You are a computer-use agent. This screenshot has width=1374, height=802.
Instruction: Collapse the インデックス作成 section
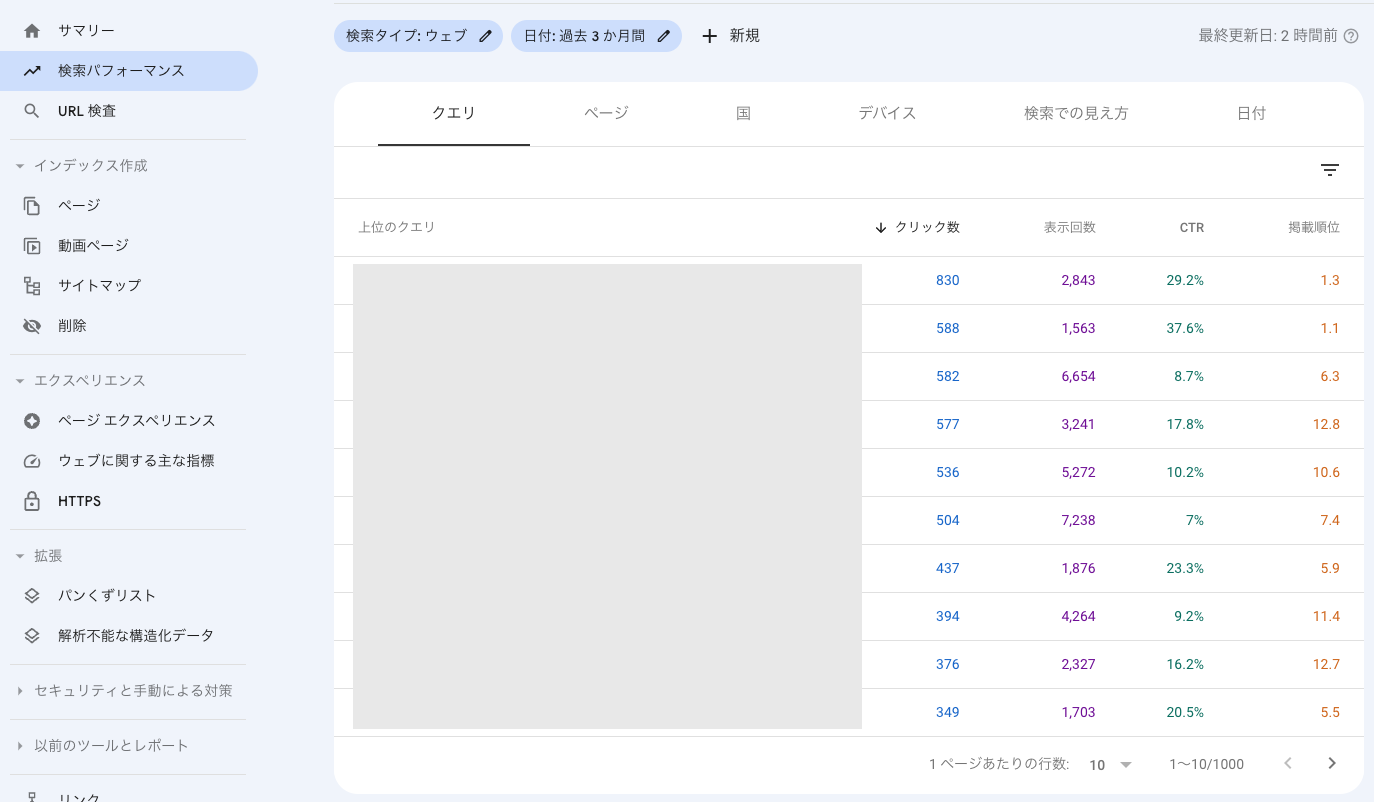[x=22, y=165]
